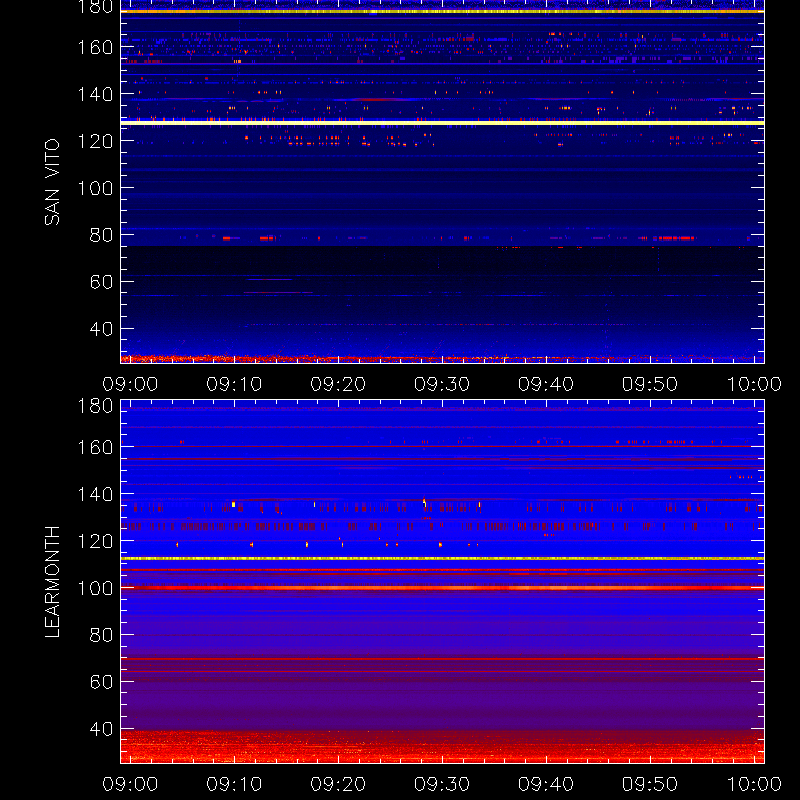This screenshot has height=800, width=800.
Task: Pick the 60 frequency tick of San Vito
Action: pyautogui.click(x=102, y=282)
